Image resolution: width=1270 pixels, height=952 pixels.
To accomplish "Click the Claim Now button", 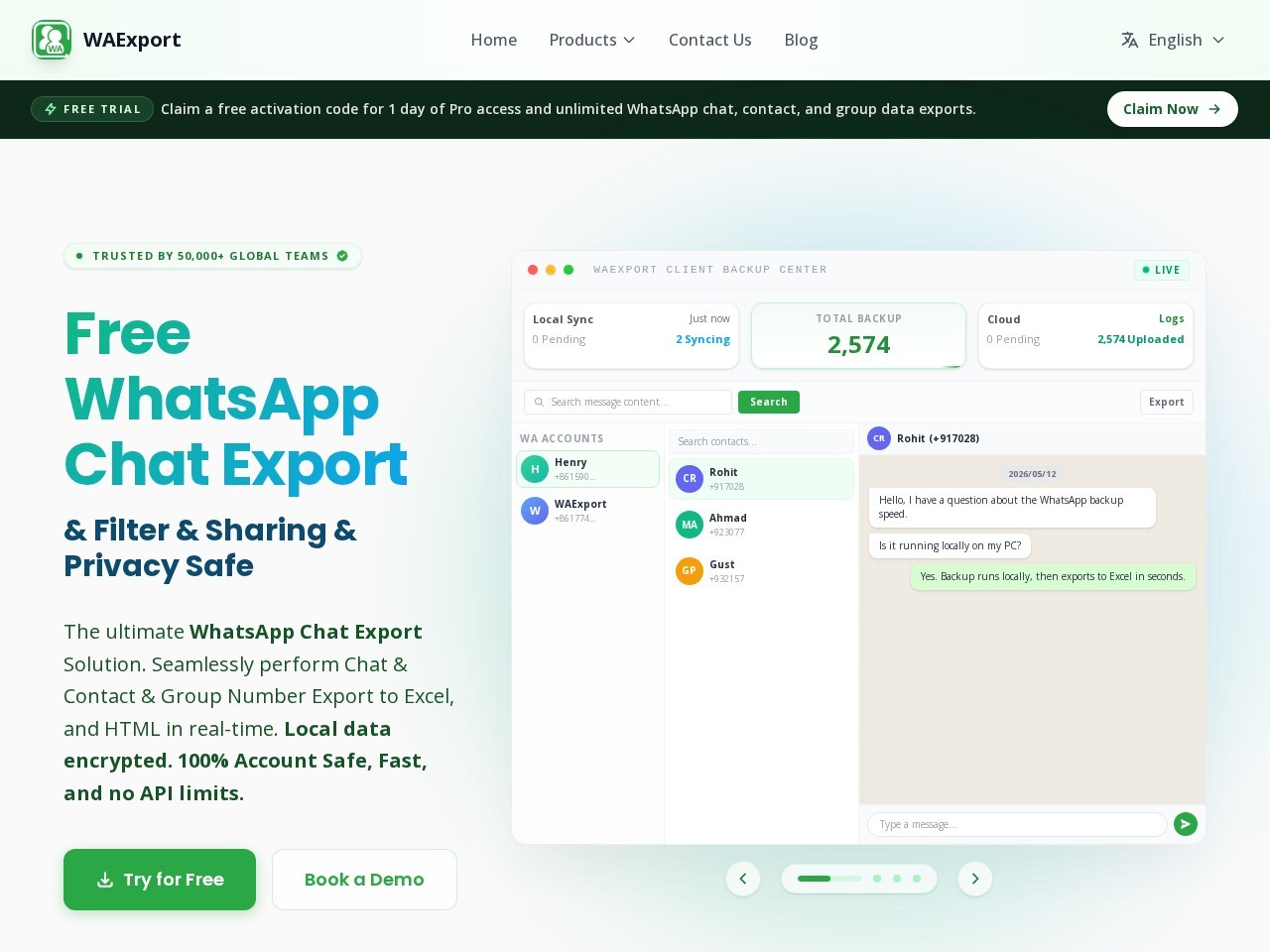I will tap(1172, 109).
